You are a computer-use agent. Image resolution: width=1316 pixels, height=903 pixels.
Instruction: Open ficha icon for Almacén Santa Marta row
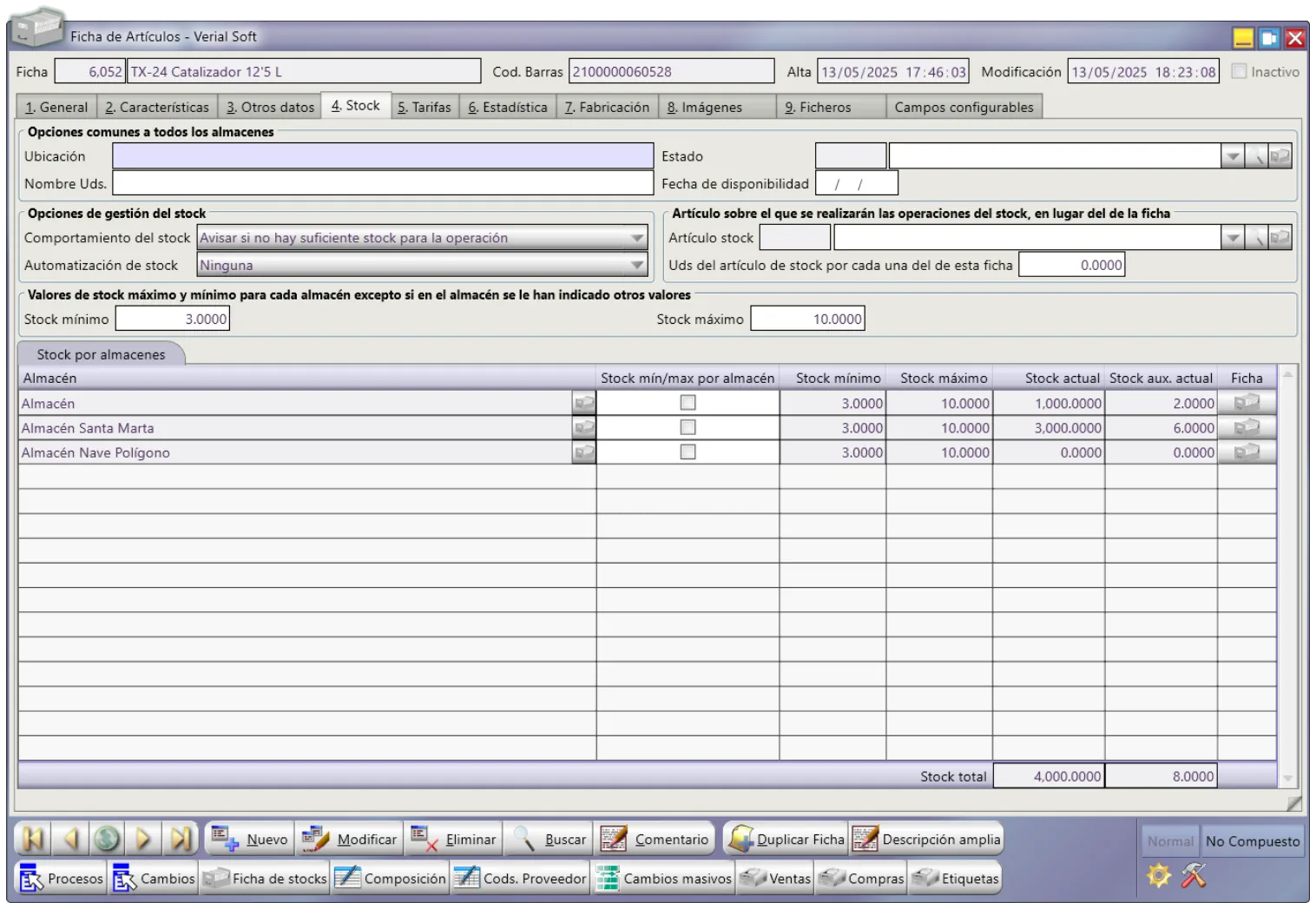click(1247, 428)
